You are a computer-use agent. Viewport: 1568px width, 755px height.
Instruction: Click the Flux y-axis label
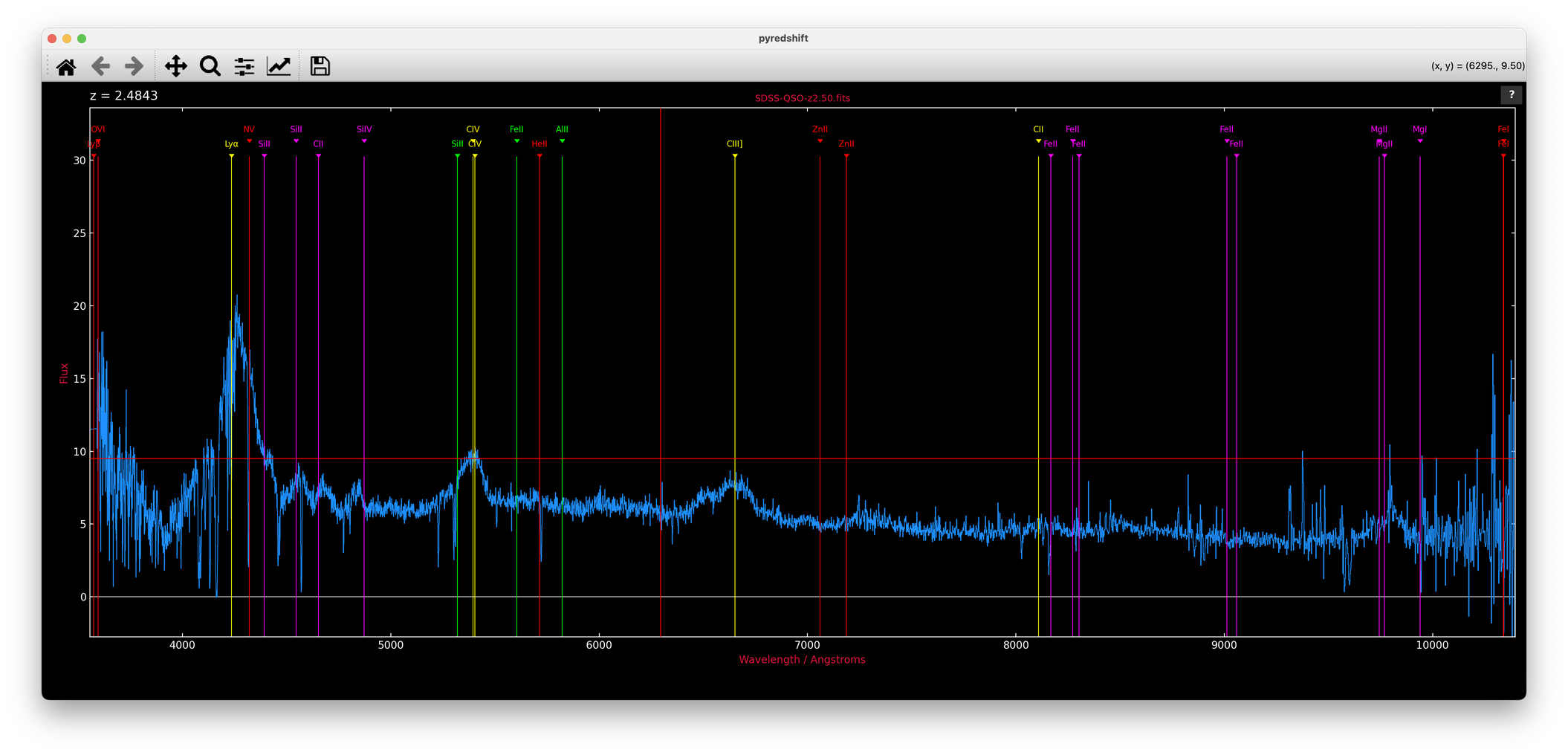pyautogui.click(x=64, y=373)
